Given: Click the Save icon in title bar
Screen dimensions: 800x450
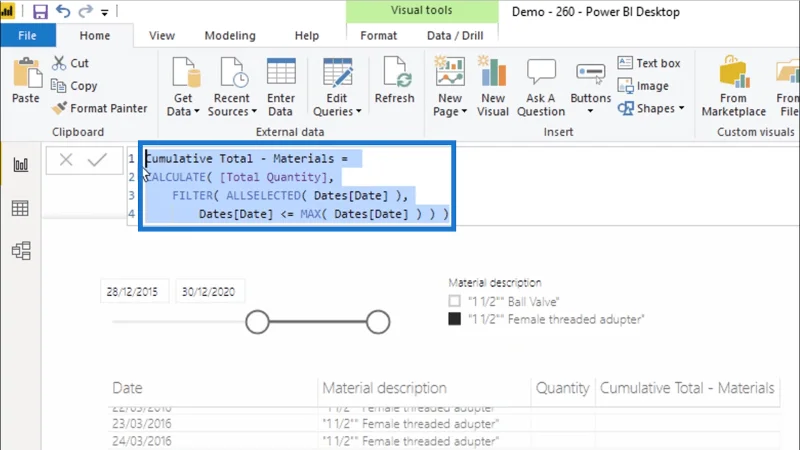Looking at the screenshot, I should [x=40, y=11].
